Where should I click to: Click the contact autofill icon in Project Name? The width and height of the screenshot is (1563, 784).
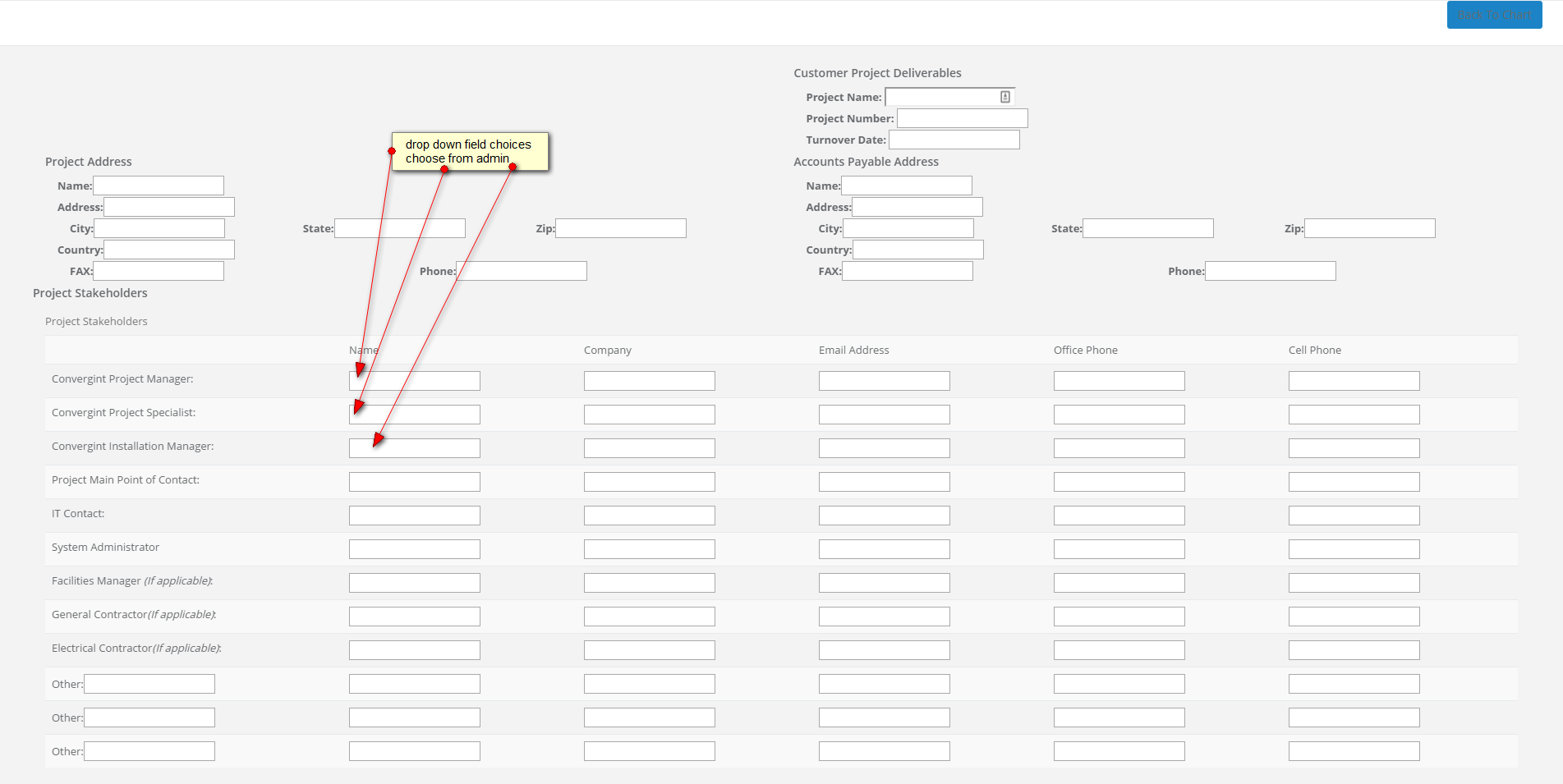pyautogui.click(x=1004, y=97)
